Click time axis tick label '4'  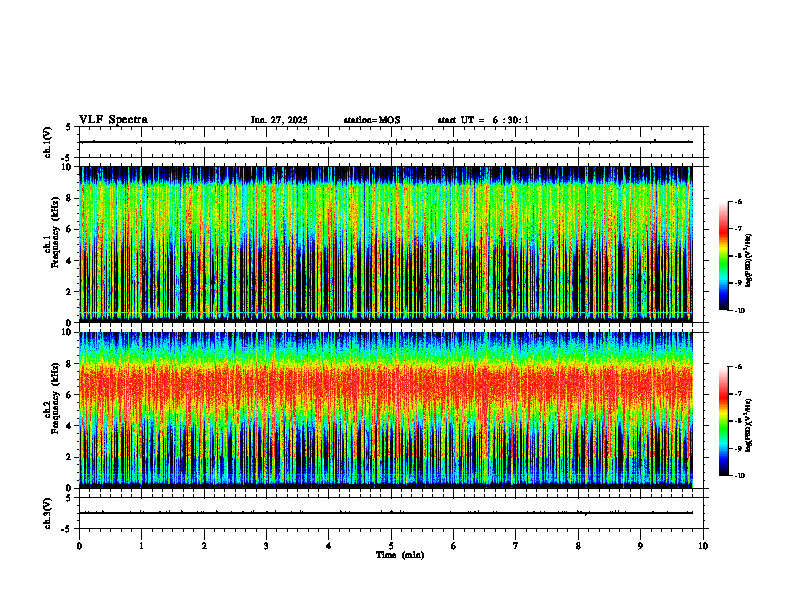[x=329, y=546]
